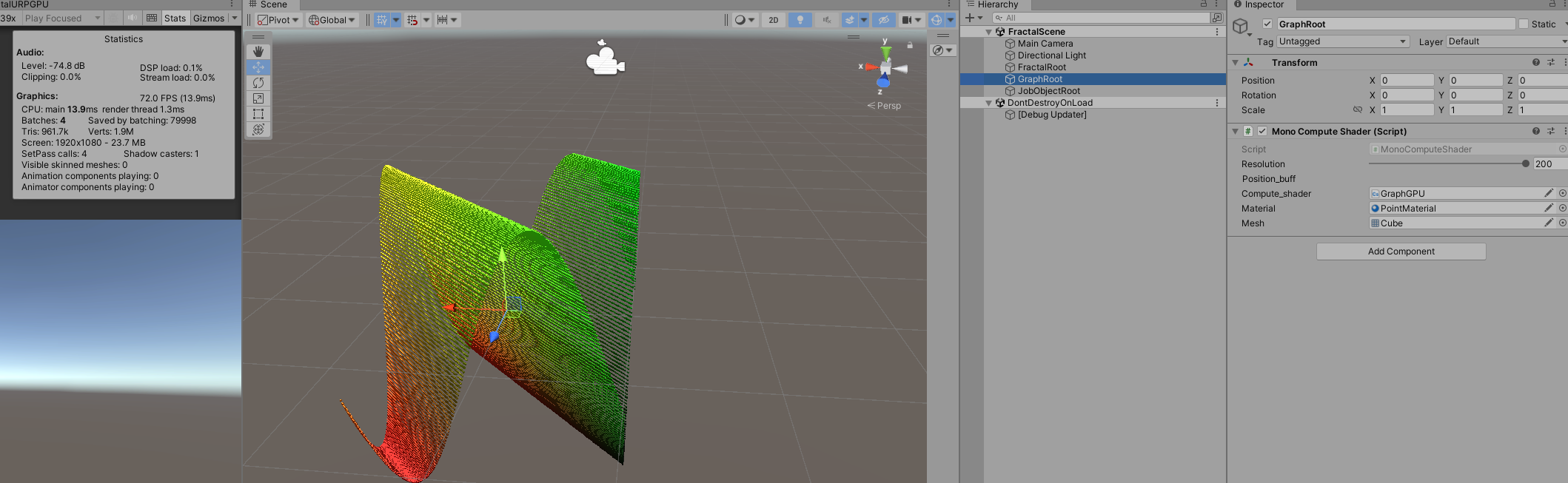
Task: Click the Add Component button
Action: pos(1401,251)
